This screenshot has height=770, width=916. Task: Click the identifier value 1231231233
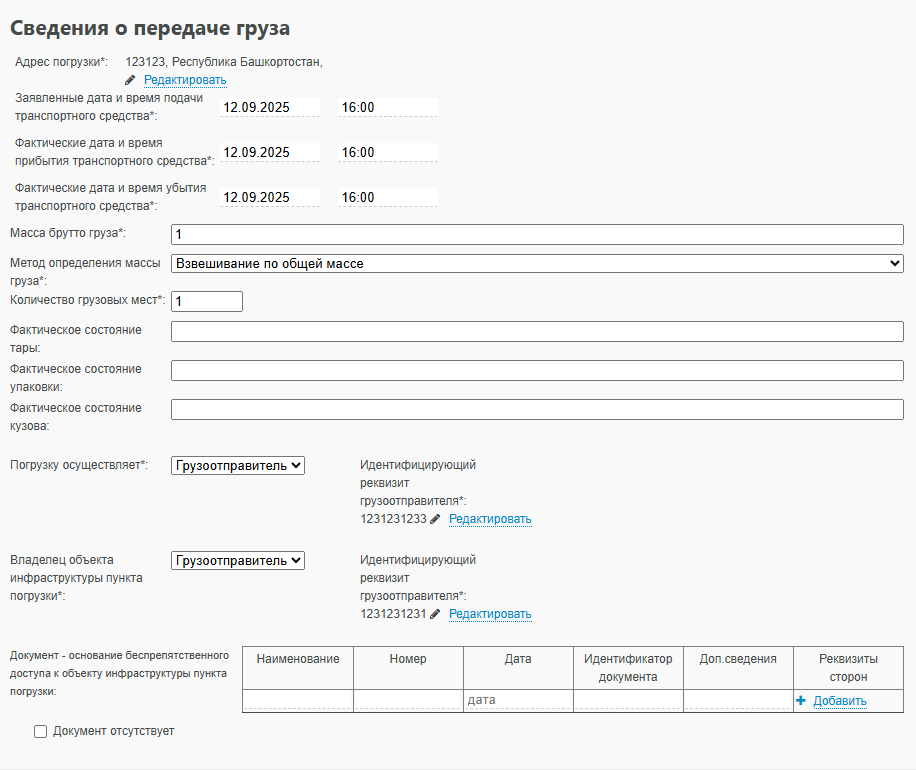point(393,519)
